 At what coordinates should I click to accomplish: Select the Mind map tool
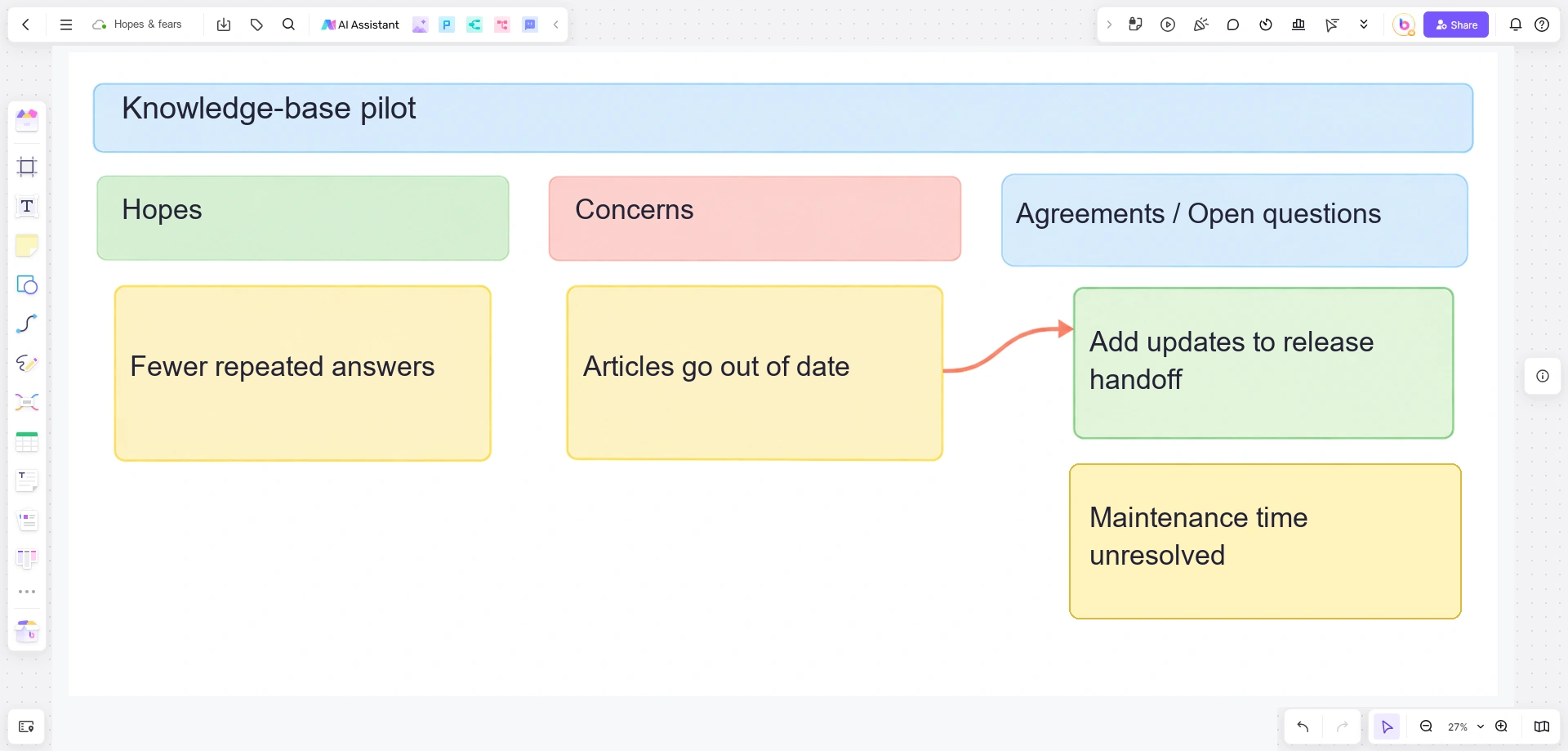click(27, 402)
